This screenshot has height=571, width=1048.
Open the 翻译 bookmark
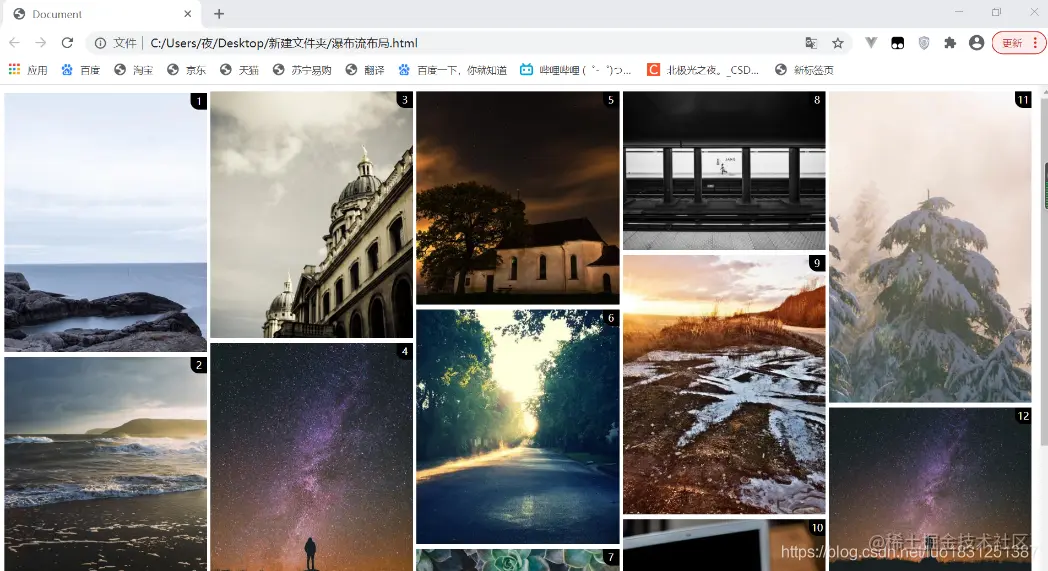(365, 70)
